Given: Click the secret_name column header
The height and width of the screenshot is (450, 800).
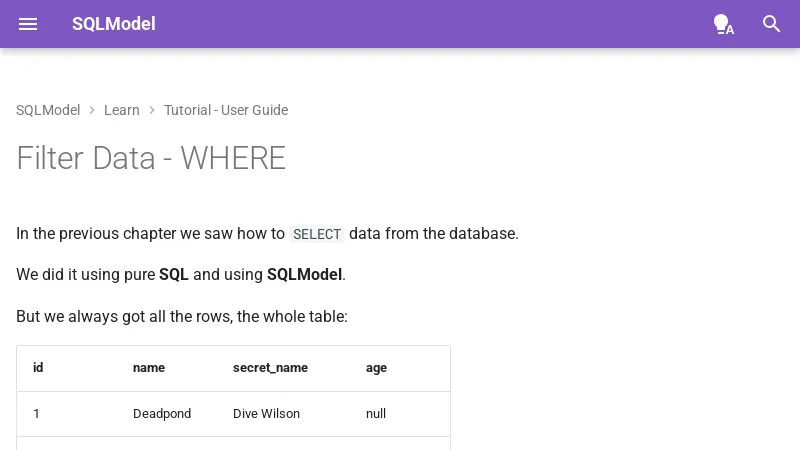Looking at the screenshot, I should coord(270,368).
